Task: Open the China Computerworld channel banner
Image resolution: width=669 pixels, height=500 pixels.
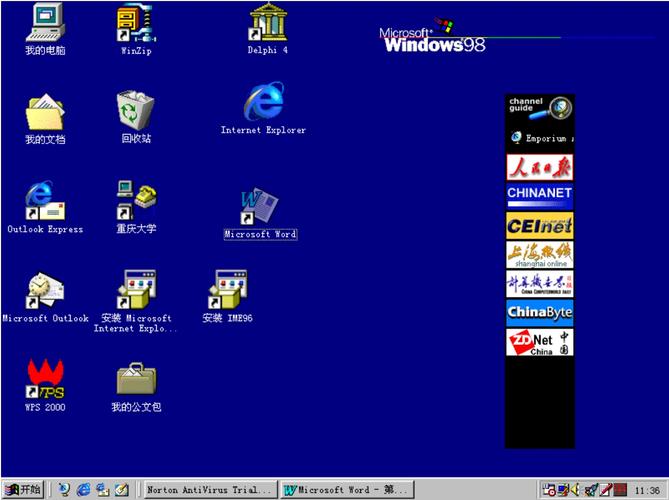Action: pos(540,284)
